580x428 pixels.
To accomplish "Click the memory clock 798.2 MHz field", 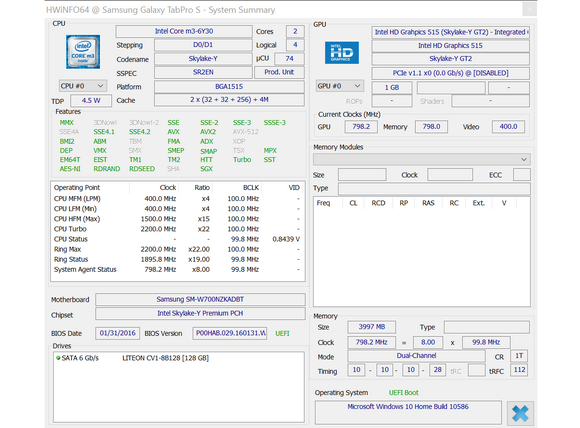I will pos(371,342).
